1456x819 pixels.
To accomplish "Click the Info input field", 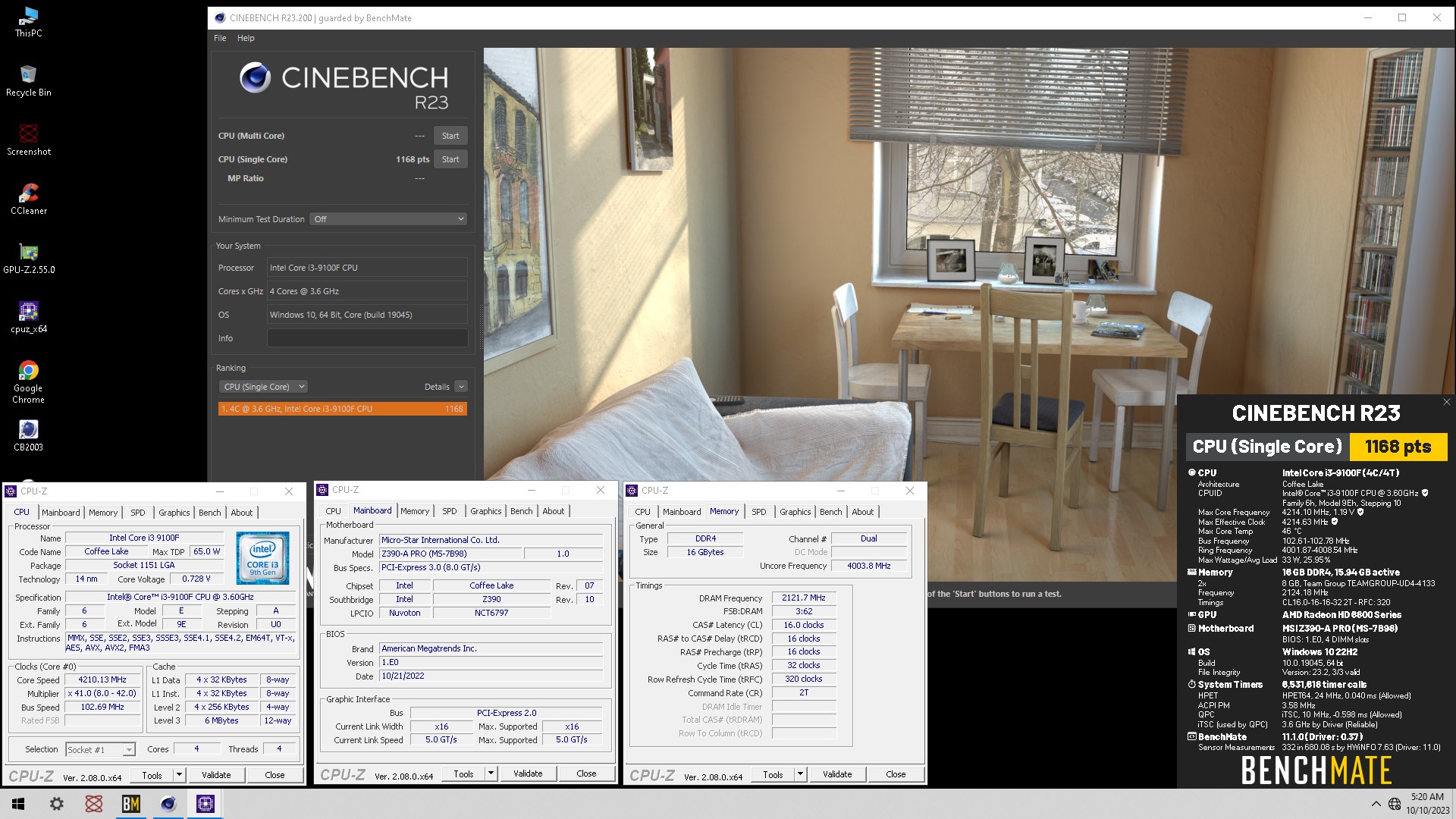I will coord(368,338).
